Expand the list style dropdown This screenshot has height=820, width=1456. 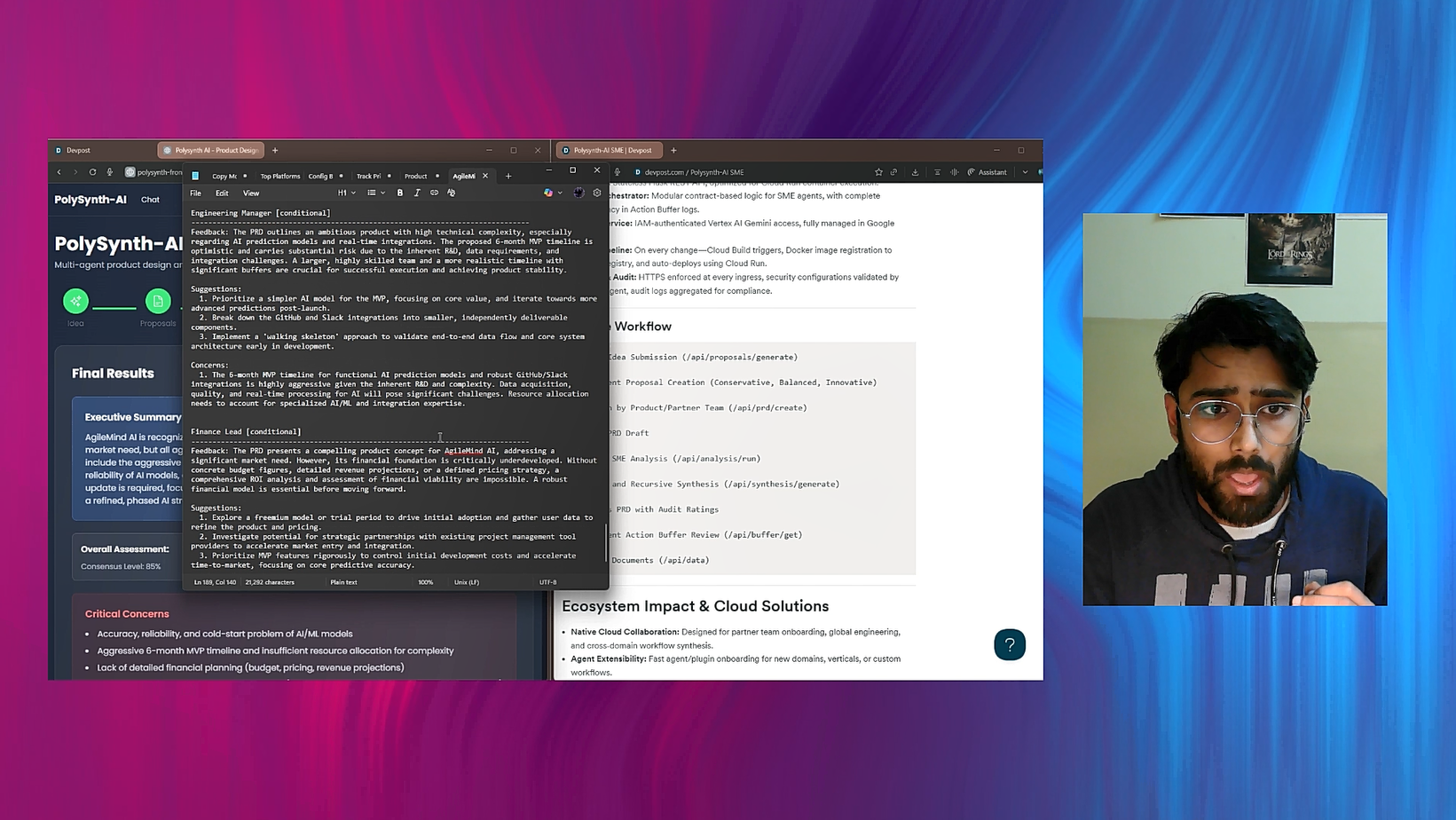pos(376,193)
